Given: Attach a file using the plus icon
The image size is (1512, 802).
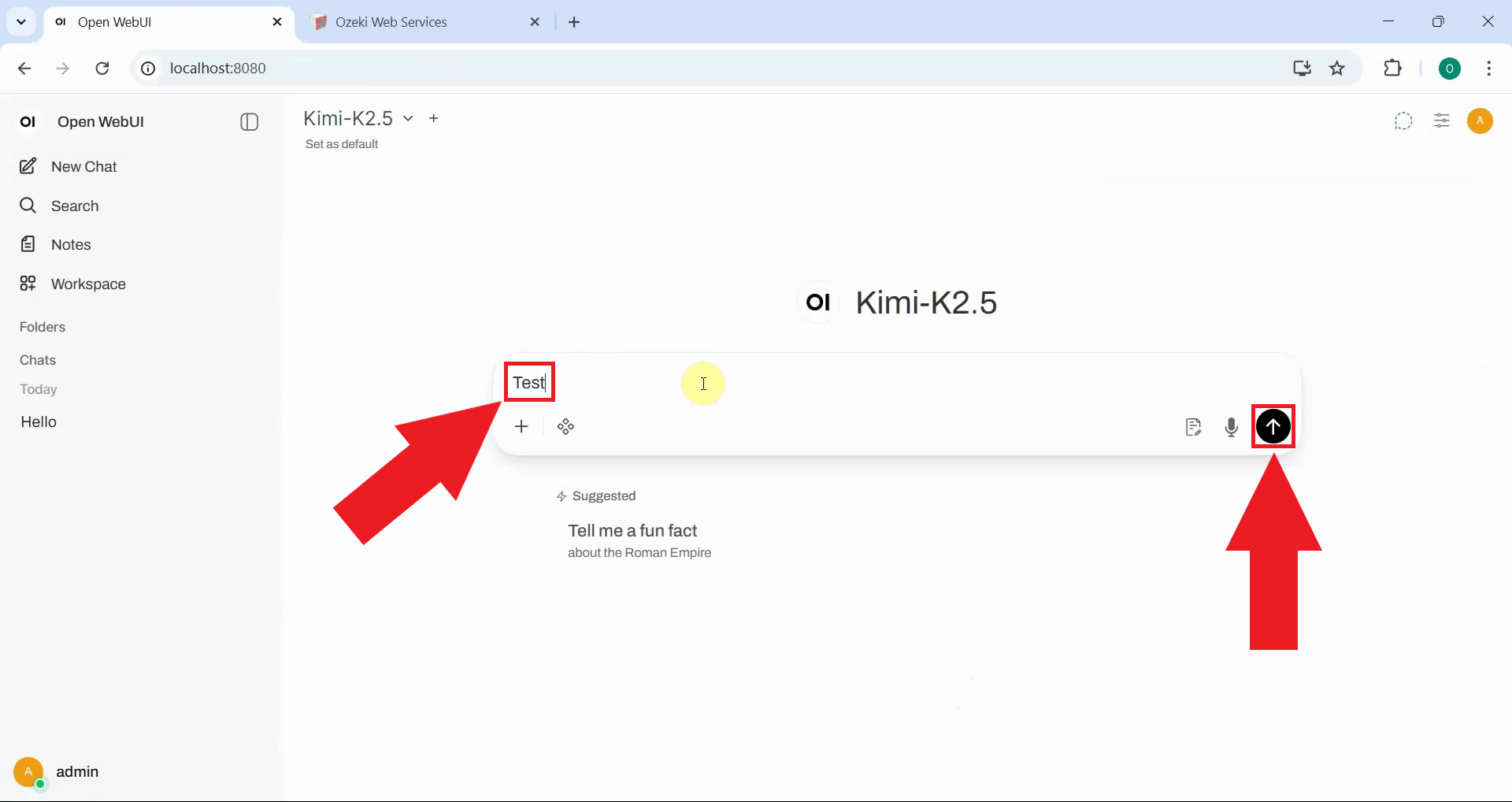Looking at the screenshot, I should point(522,426).
